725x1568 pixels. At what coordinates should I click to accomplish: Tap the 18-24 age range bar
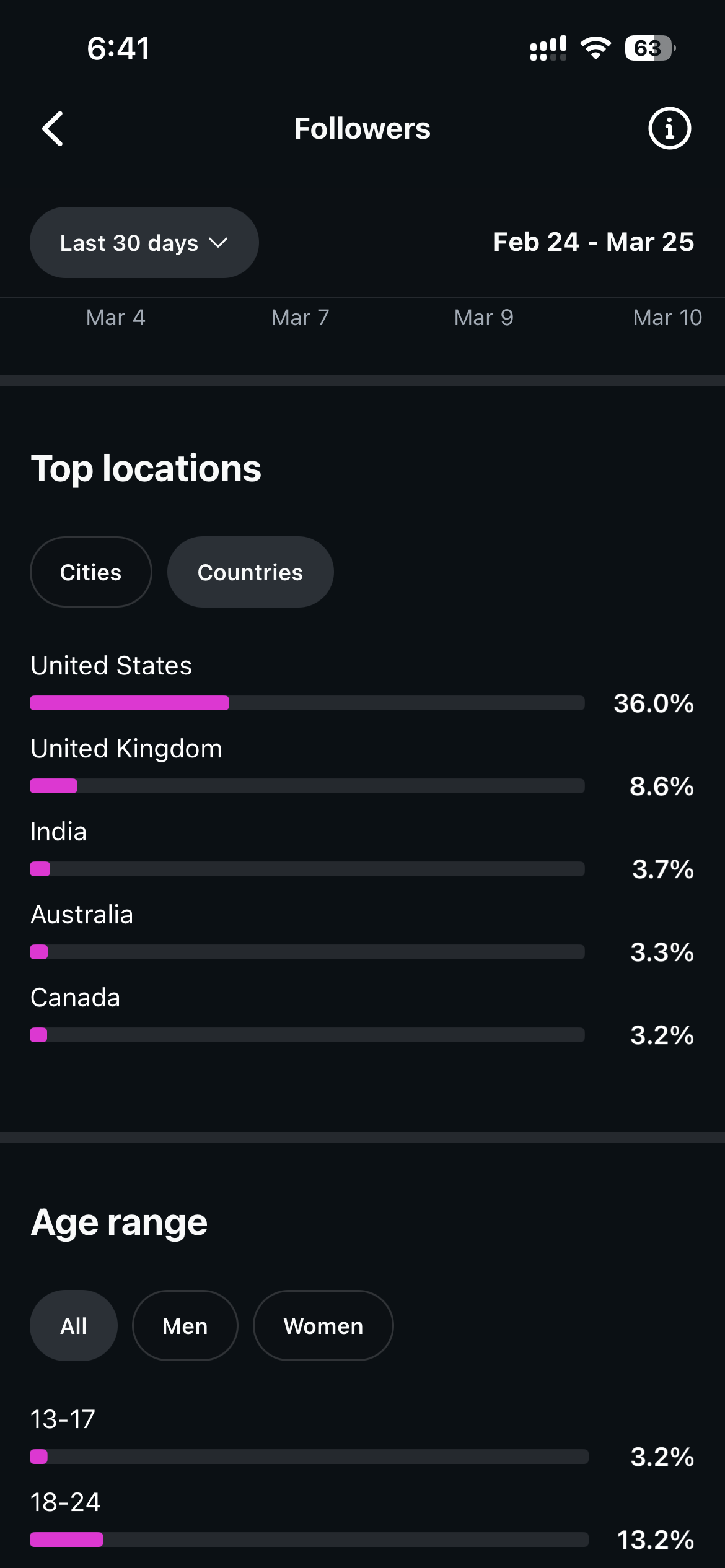309,1540
